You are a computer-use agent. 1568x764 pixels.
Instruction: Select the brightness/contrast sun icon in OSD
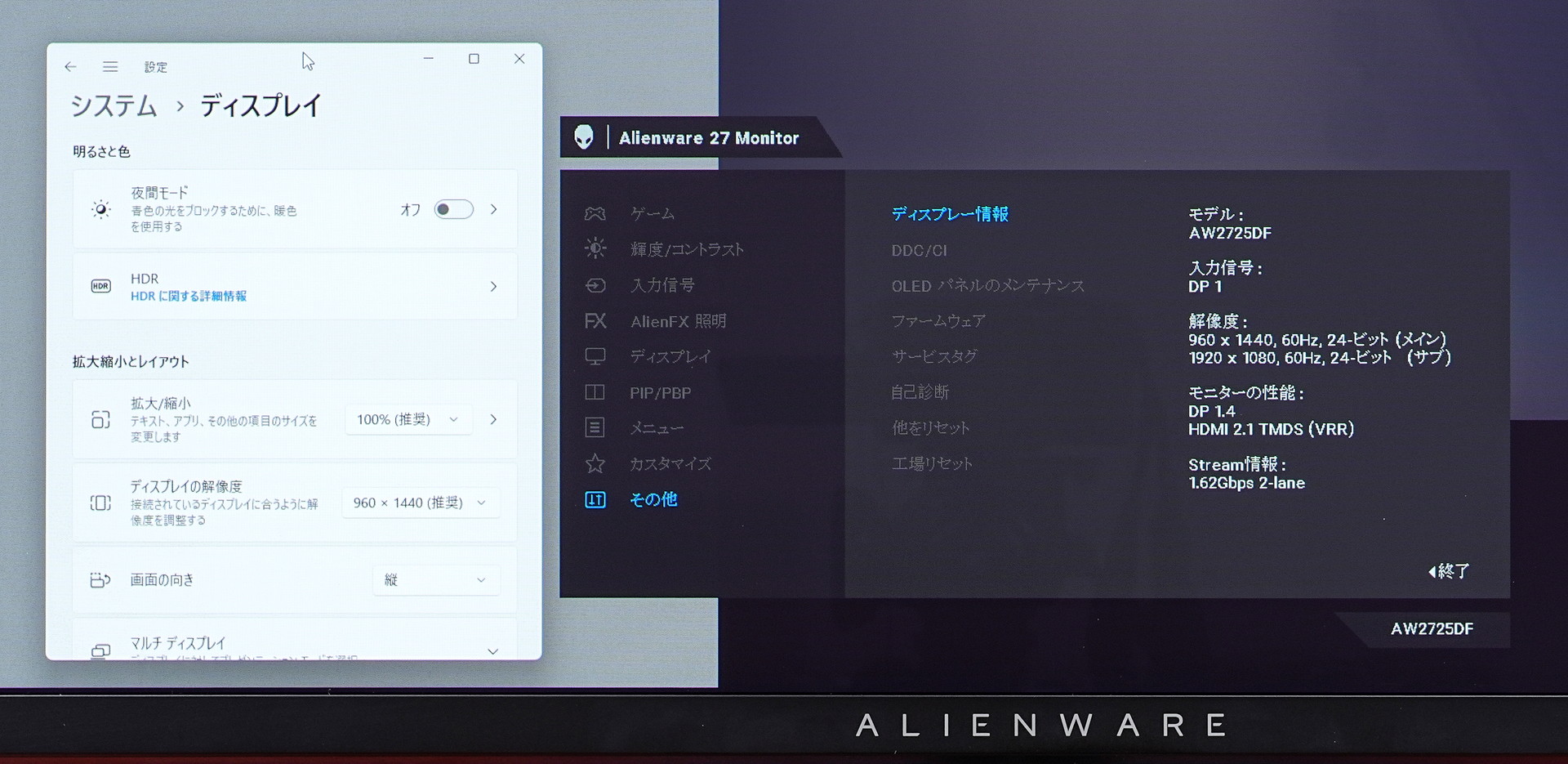click(595, 248)
